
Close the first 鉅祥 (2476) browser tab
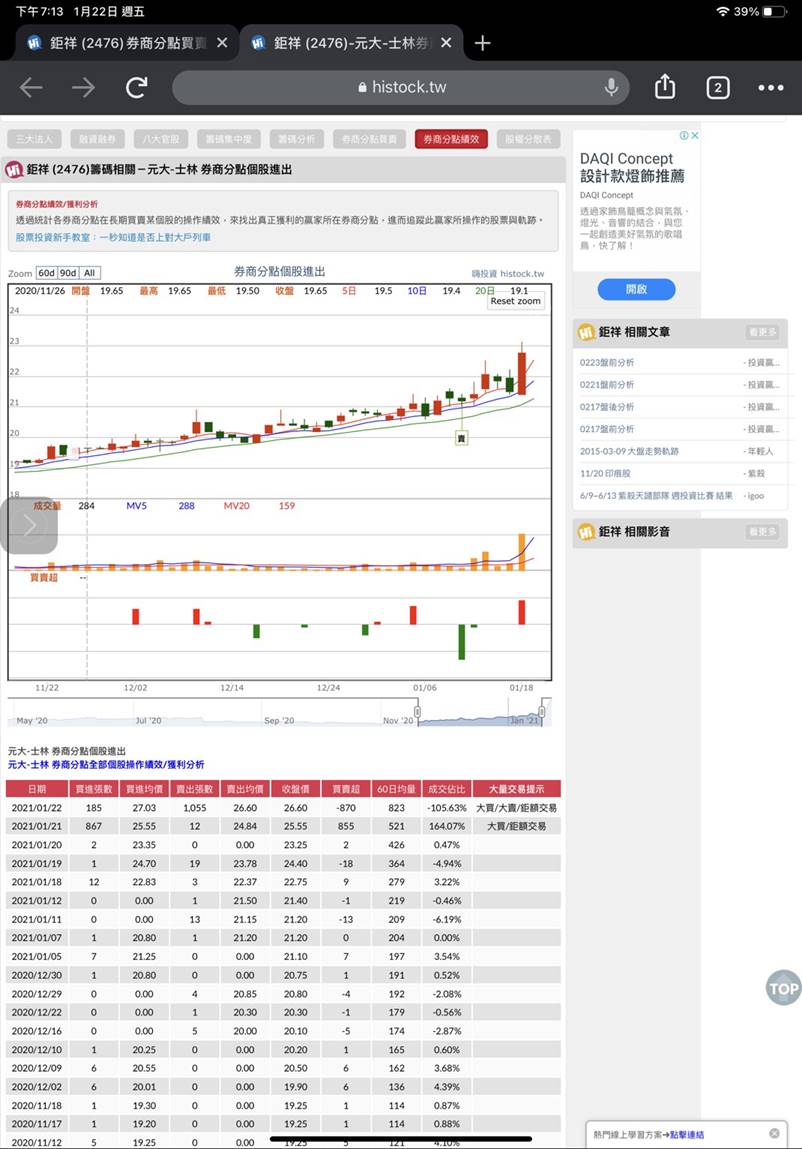pos(222,43)
